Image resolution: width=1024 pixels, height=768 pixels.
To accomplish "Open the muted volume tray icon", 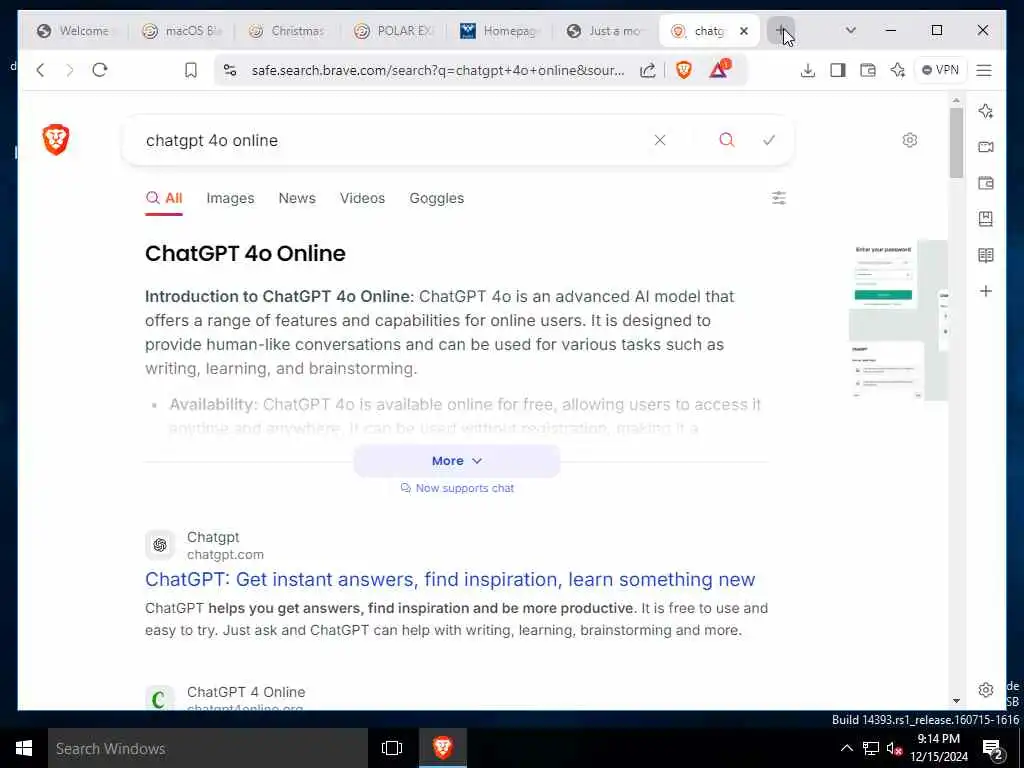I will pyautogui.click(x=894, y=748).
